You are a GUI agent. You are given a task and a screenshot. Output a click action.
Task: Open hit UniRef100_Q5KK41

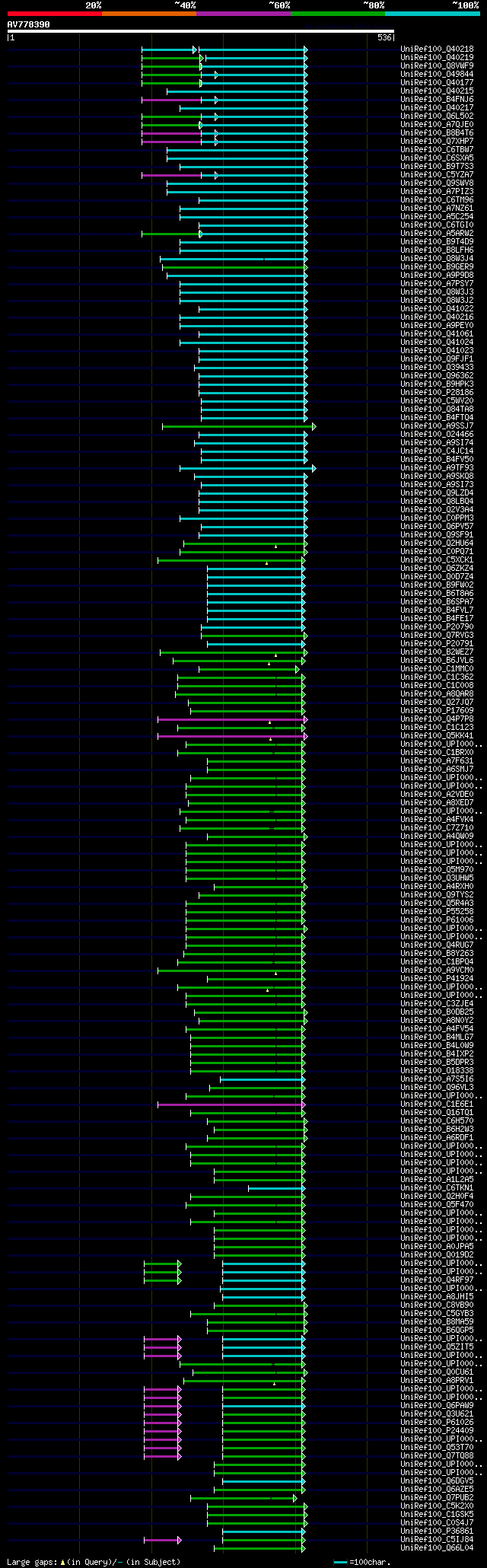pyautogui.click(x=437, y=735)
